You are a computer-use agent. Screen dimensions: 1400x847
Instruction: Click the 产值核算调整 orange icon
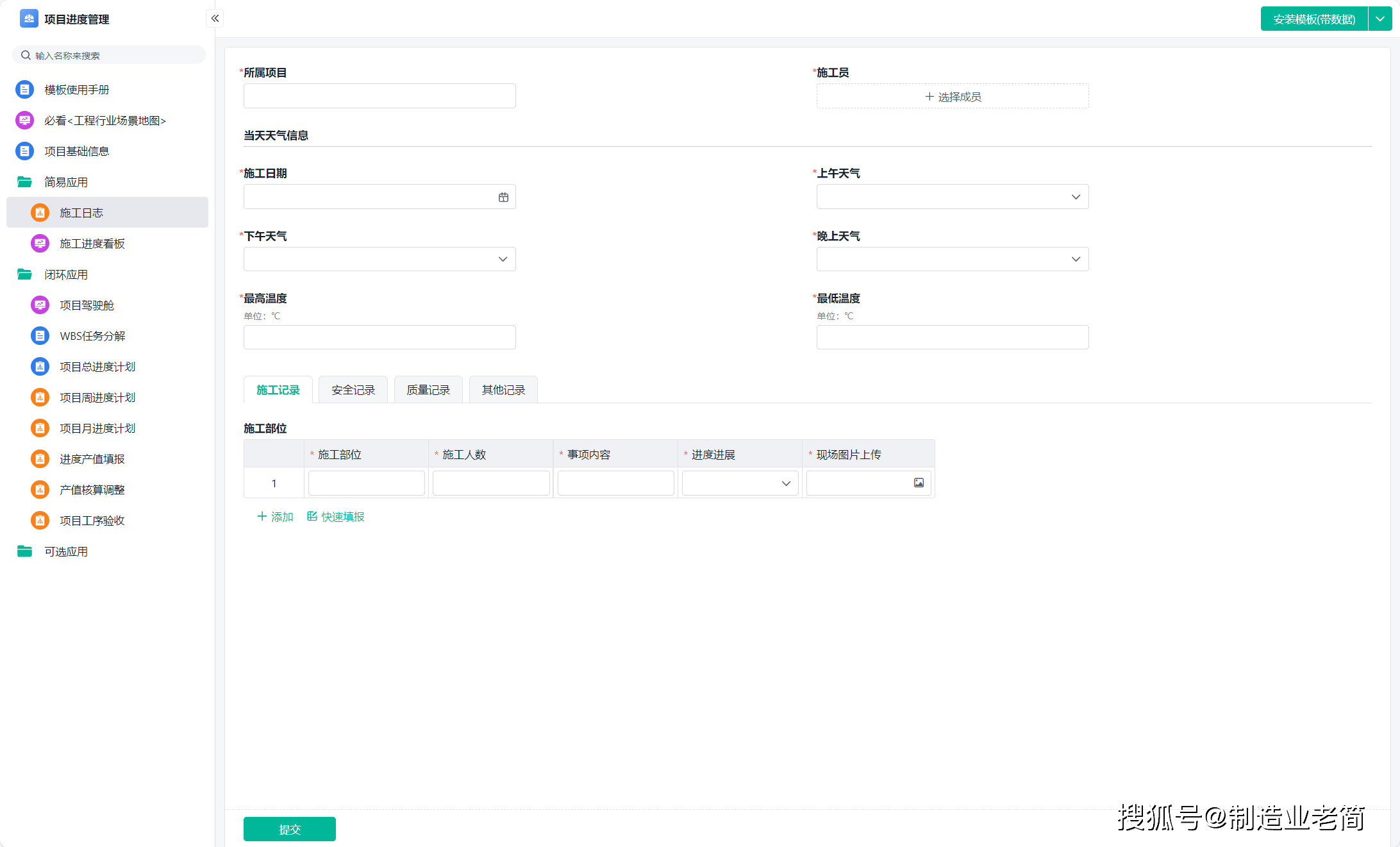pos(40,490)
